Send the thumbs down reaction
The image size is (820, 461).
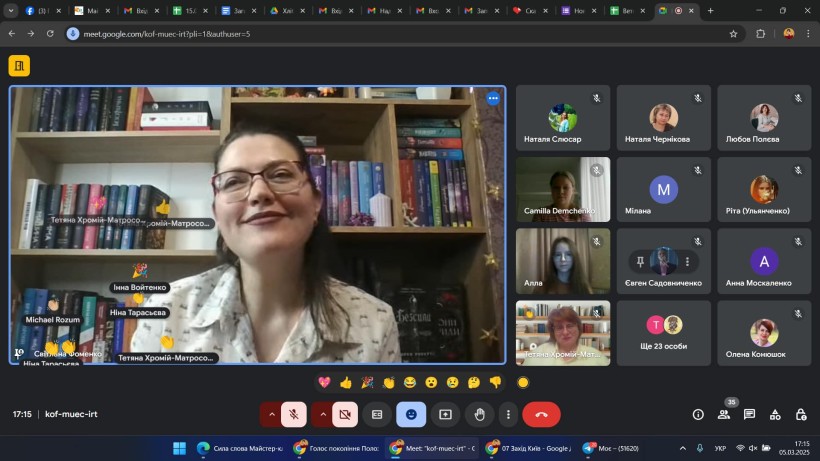tap(495, 383)
